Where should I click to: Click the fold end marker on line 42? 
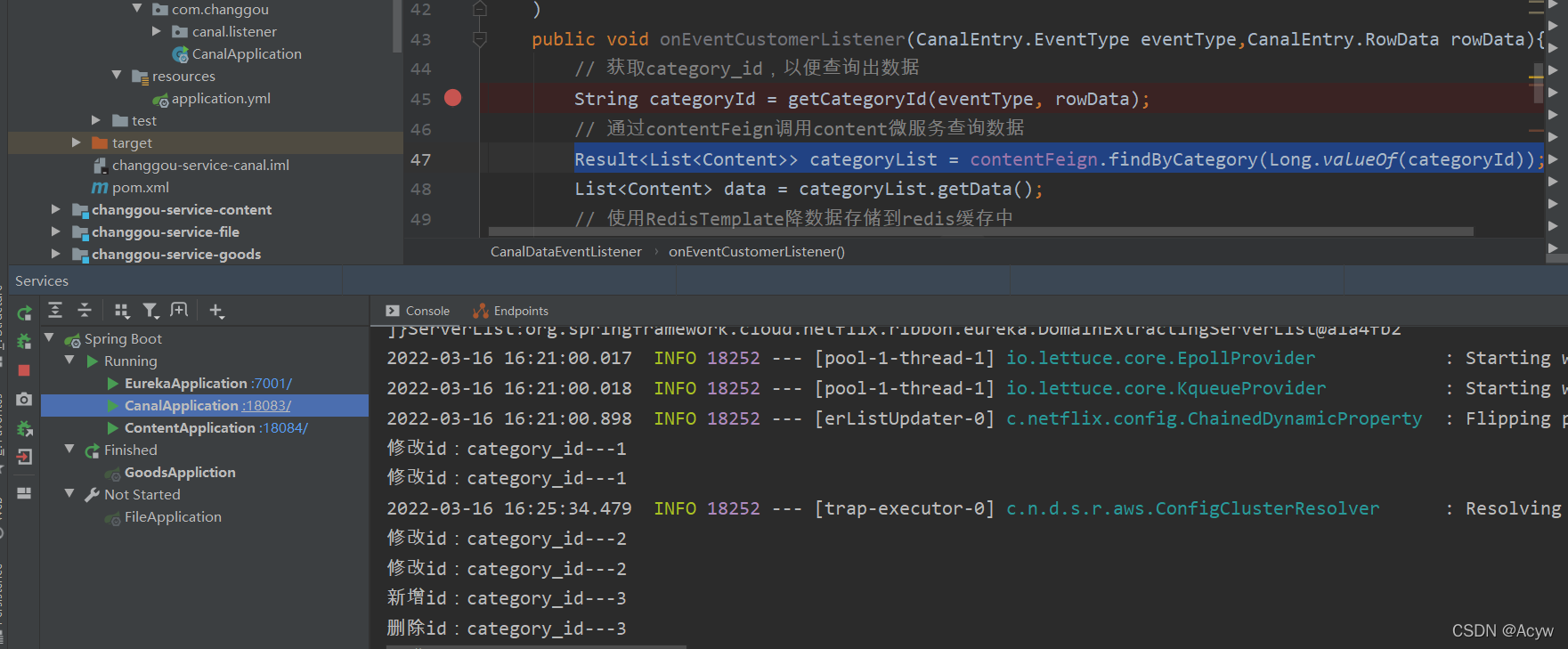480,9
